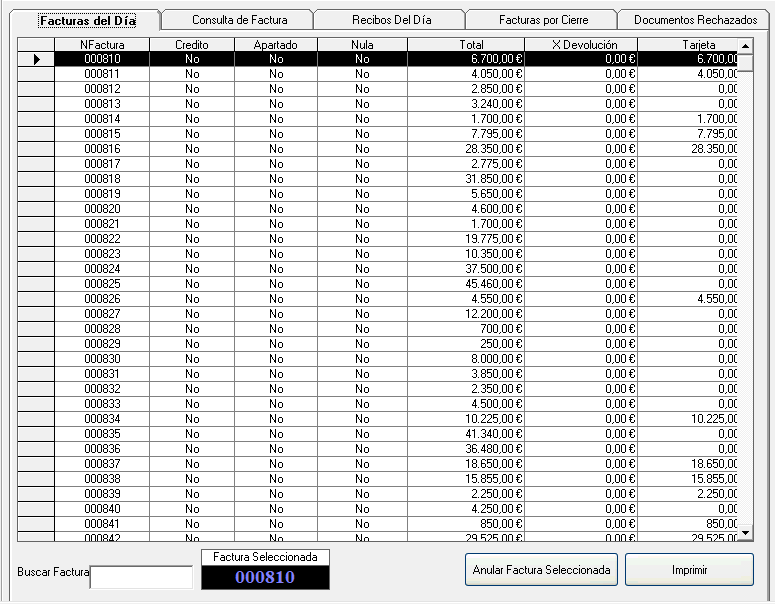Open Documentos Rechazados tab
Screen dimensions: 775x604
(696, 20)
